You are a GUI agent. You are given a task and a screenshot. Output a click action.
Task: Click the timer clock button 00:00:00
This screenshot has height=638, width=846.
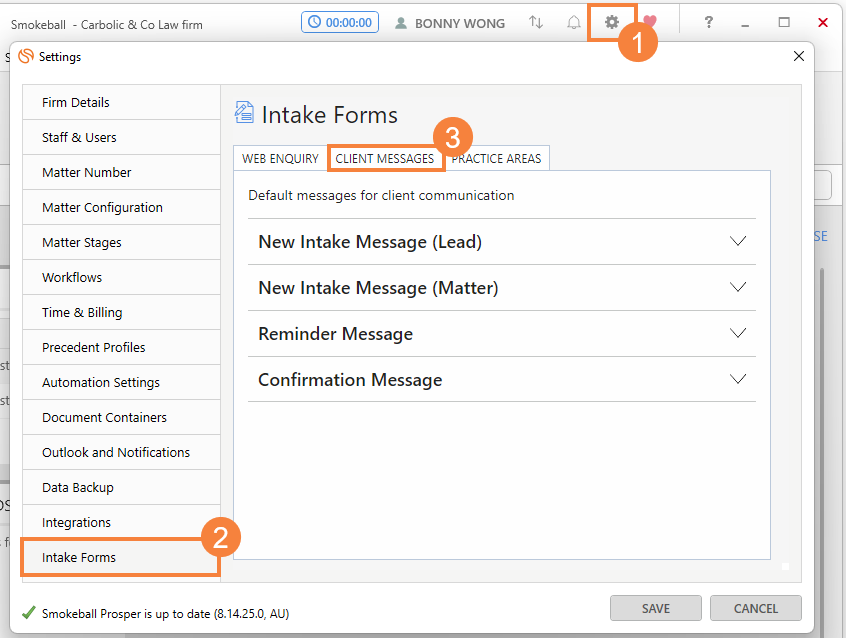click(340, 22)
